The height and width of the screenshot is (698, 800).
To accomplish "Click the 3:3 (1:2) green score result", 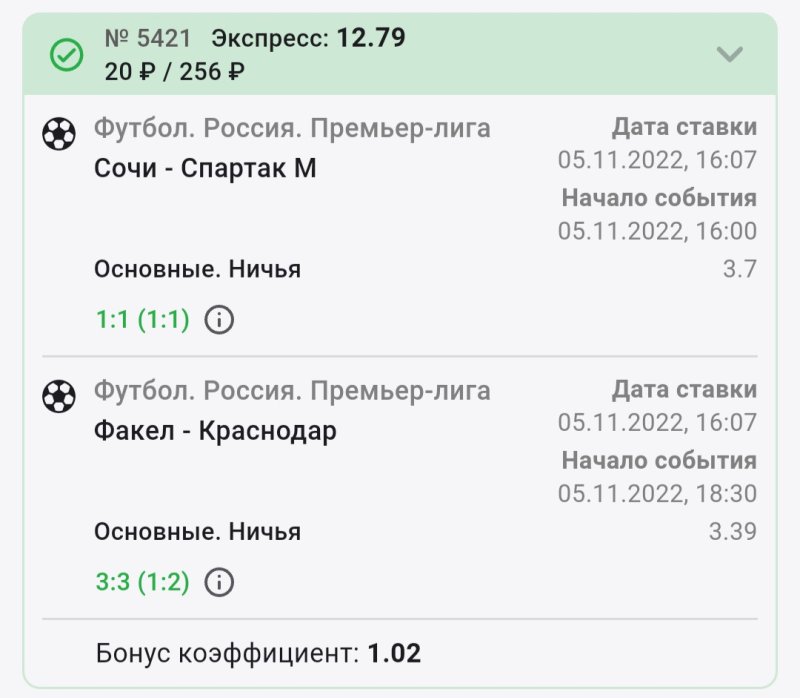I will [x=142, y=582].
